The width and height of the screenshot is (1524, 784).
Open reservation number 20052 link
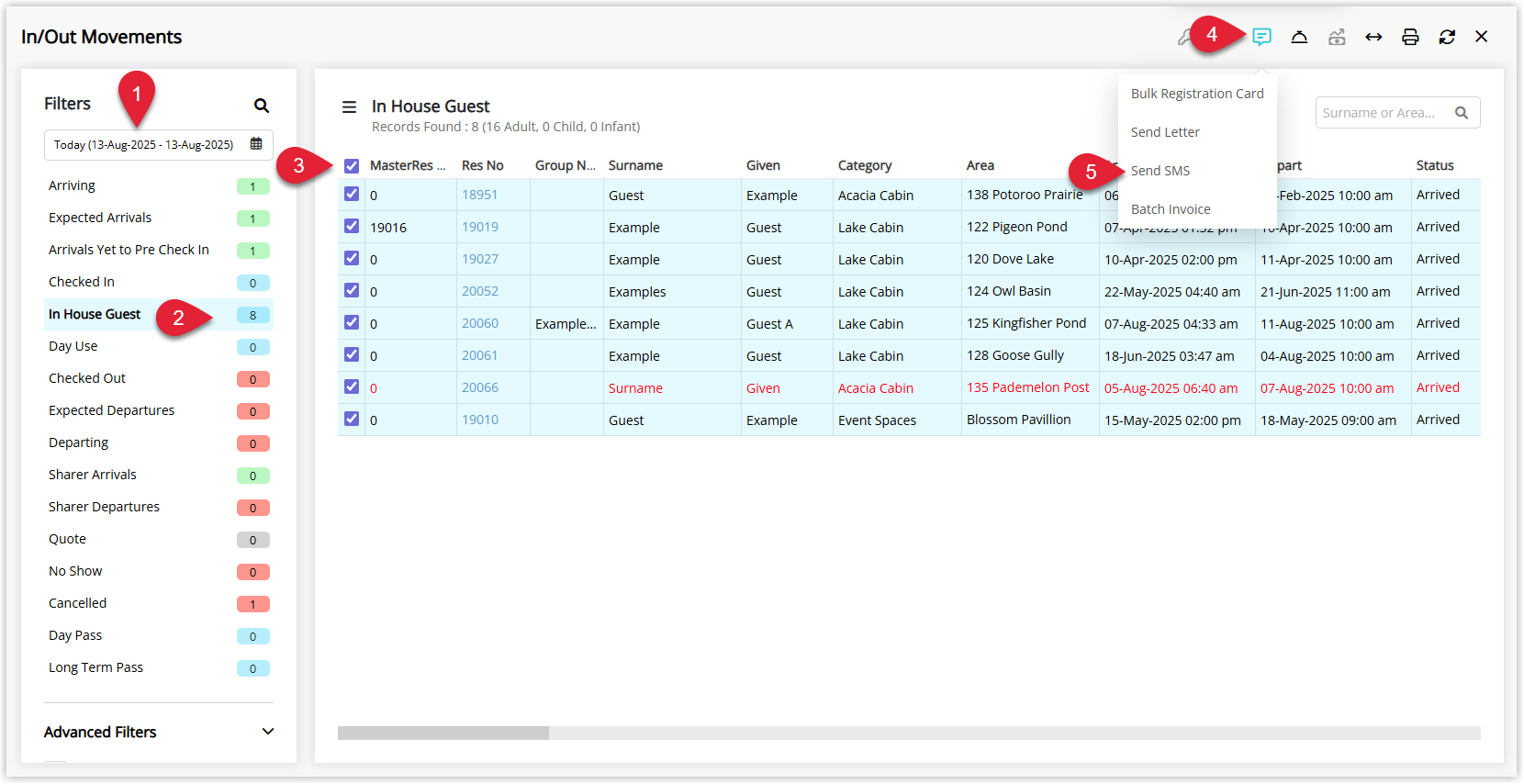pos(479,291)
